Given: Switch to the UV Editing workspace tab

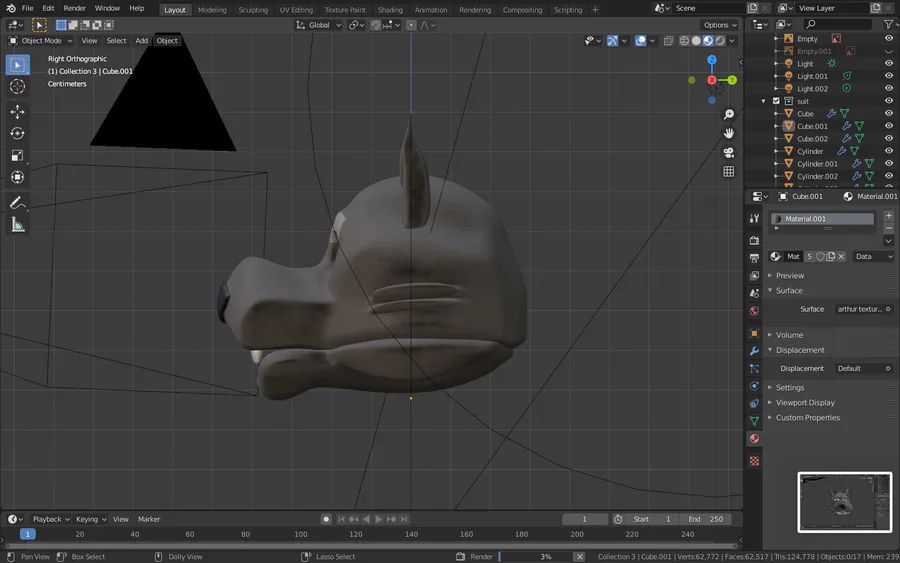Looking at the screenshot, I should [296, 10].
